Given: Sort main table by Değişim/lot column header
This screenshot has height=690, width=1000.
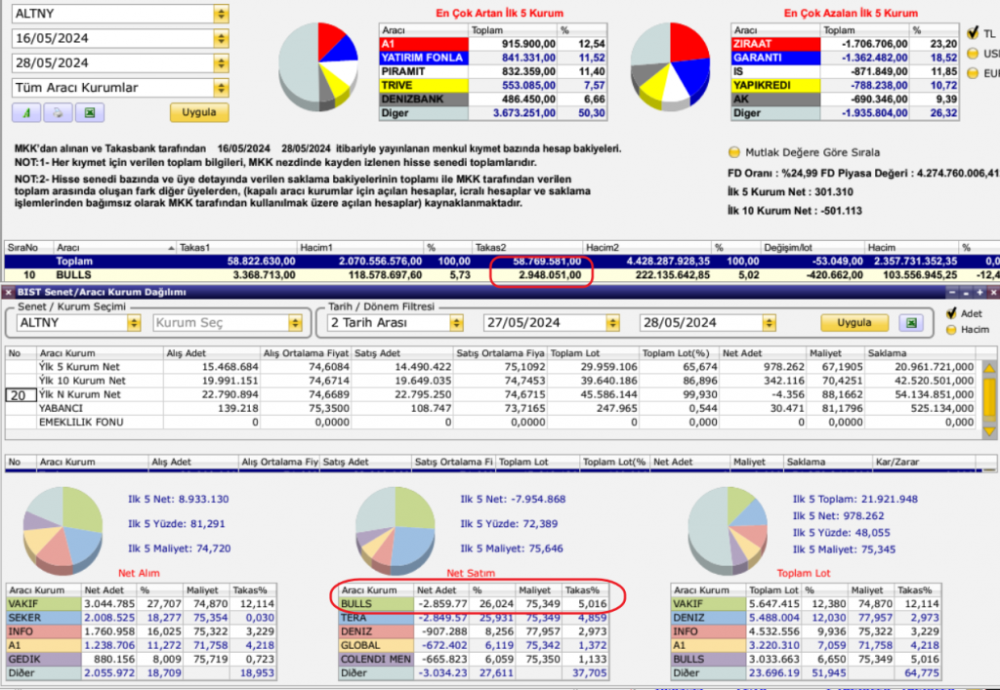Looking at the screenshot, I should [x=812, y=247].
